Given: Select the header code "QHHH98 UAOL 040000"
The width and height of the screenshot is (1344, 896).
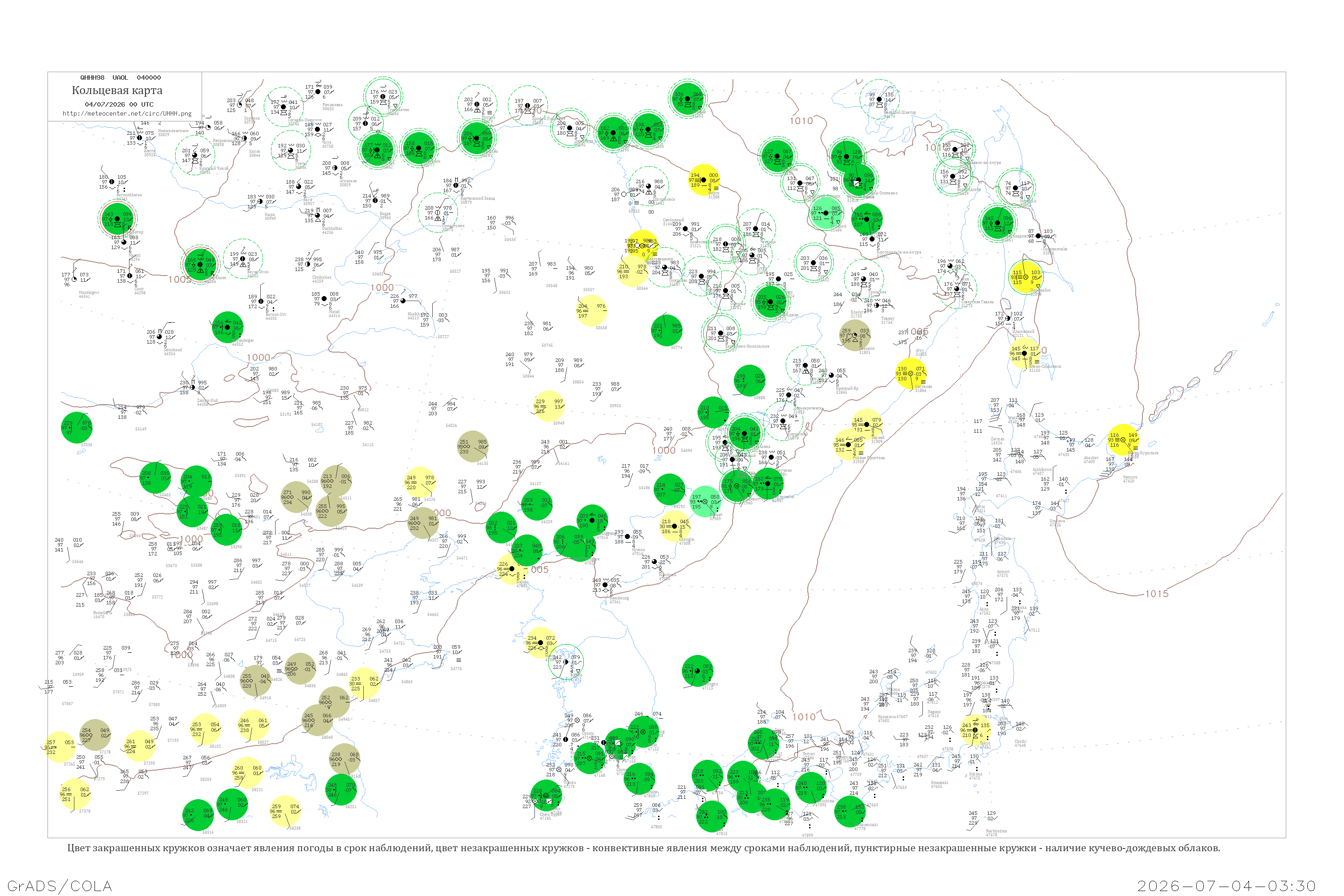Looking at the screenshot, I should 121,78.
